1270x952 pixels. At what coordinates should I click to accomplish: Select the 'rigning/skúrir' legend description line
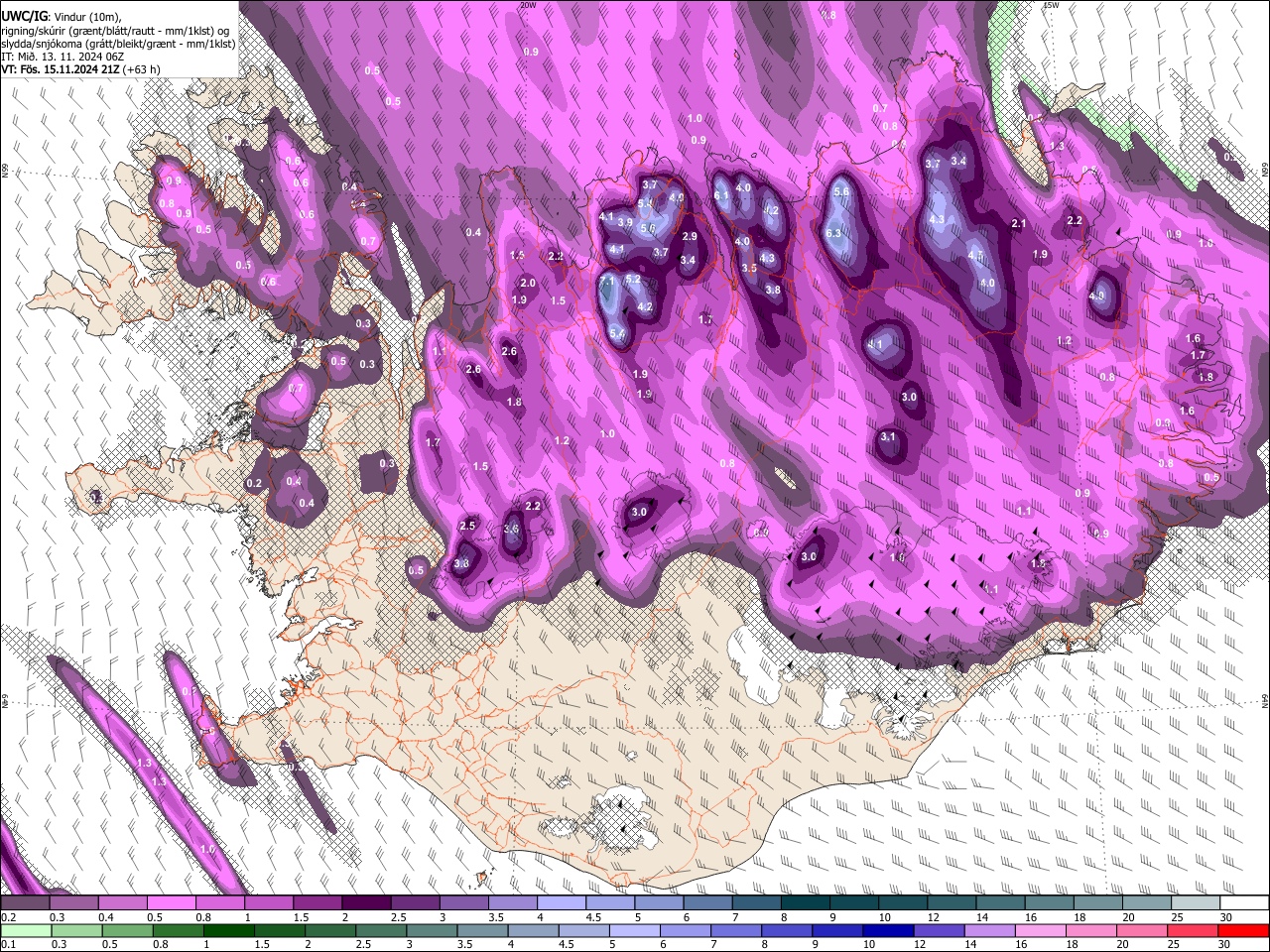point(115,30)
